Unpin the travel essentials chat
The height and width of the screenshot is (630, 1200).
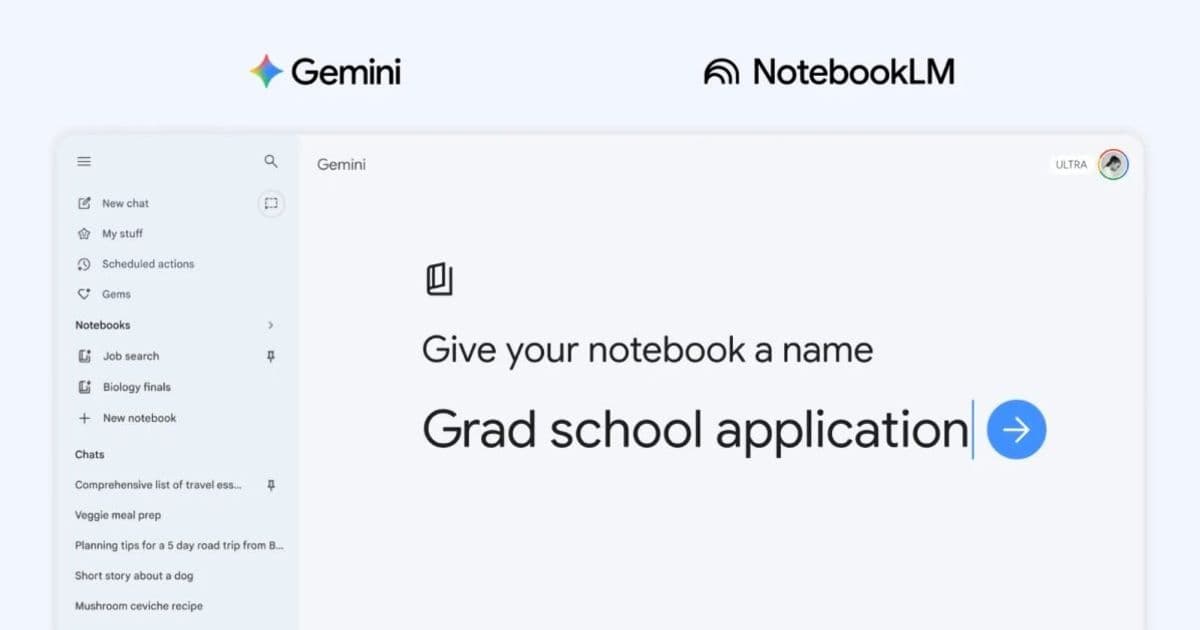pyautogui.click(x=270, y=484)
